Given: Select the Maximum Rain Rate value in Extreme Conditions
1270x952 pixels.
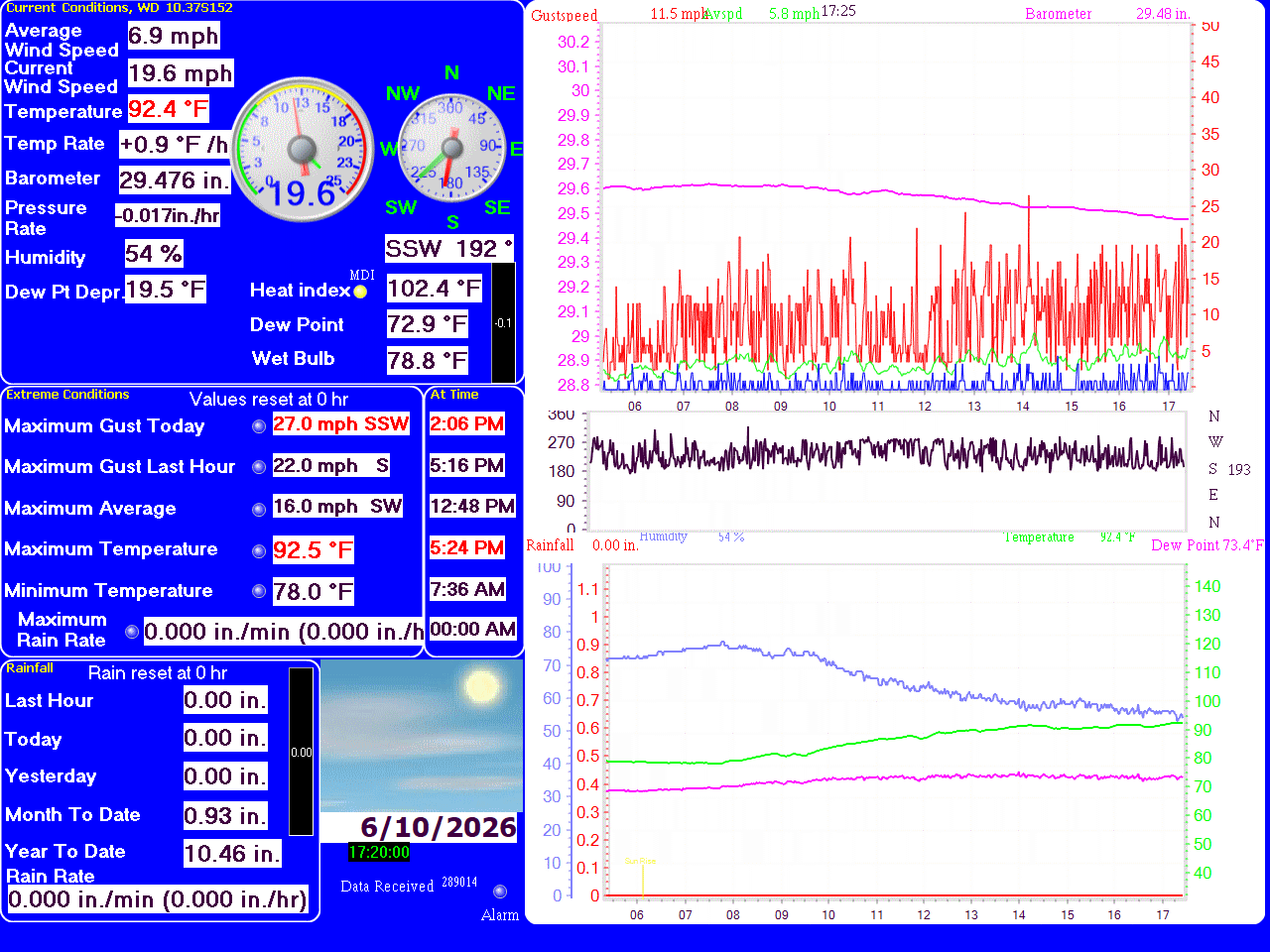Looking at the screenshot, I should (x=284, y=632).
